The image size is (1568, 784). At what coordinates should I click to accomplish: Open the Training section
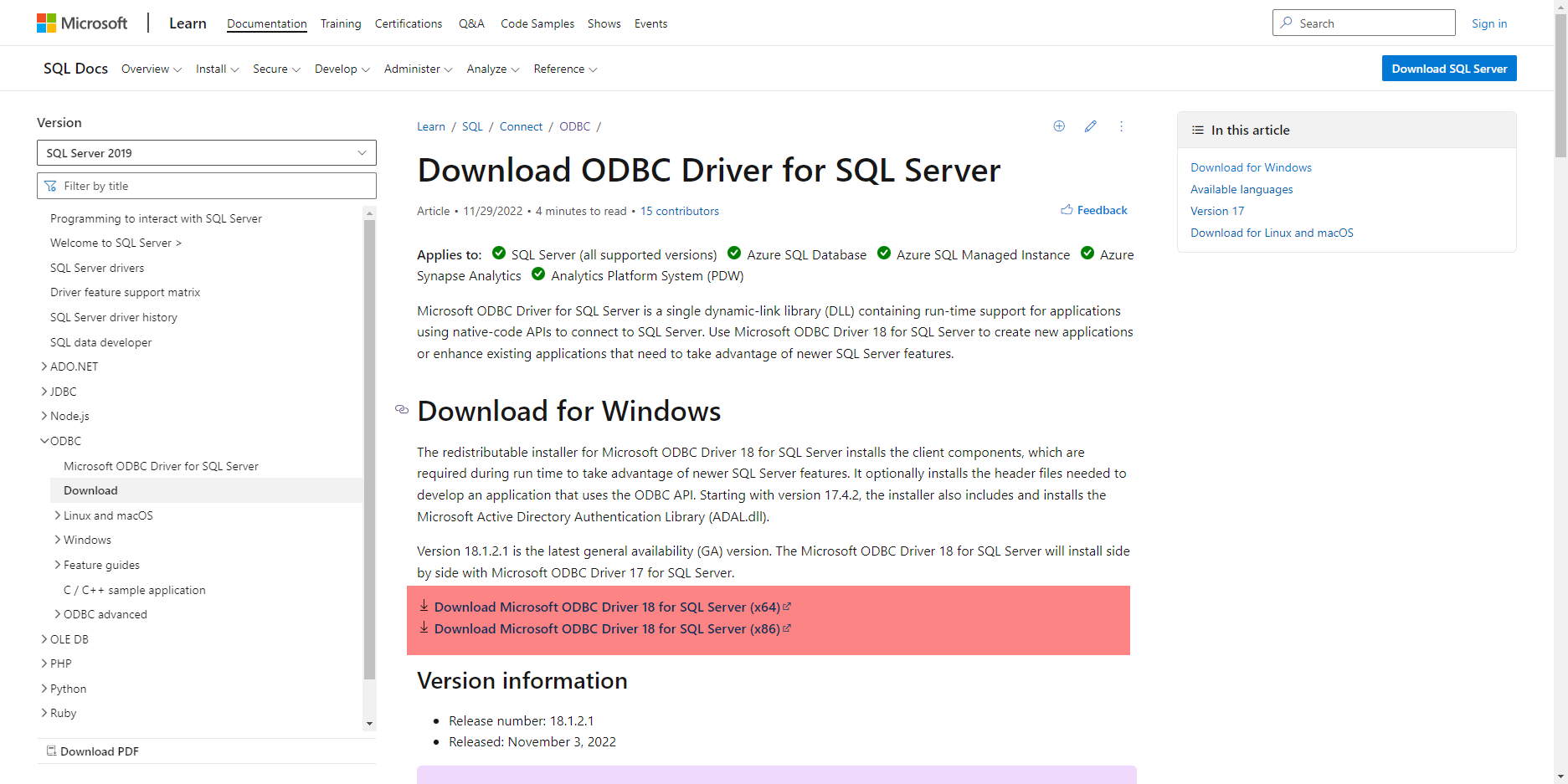click(x=341, y=23)
